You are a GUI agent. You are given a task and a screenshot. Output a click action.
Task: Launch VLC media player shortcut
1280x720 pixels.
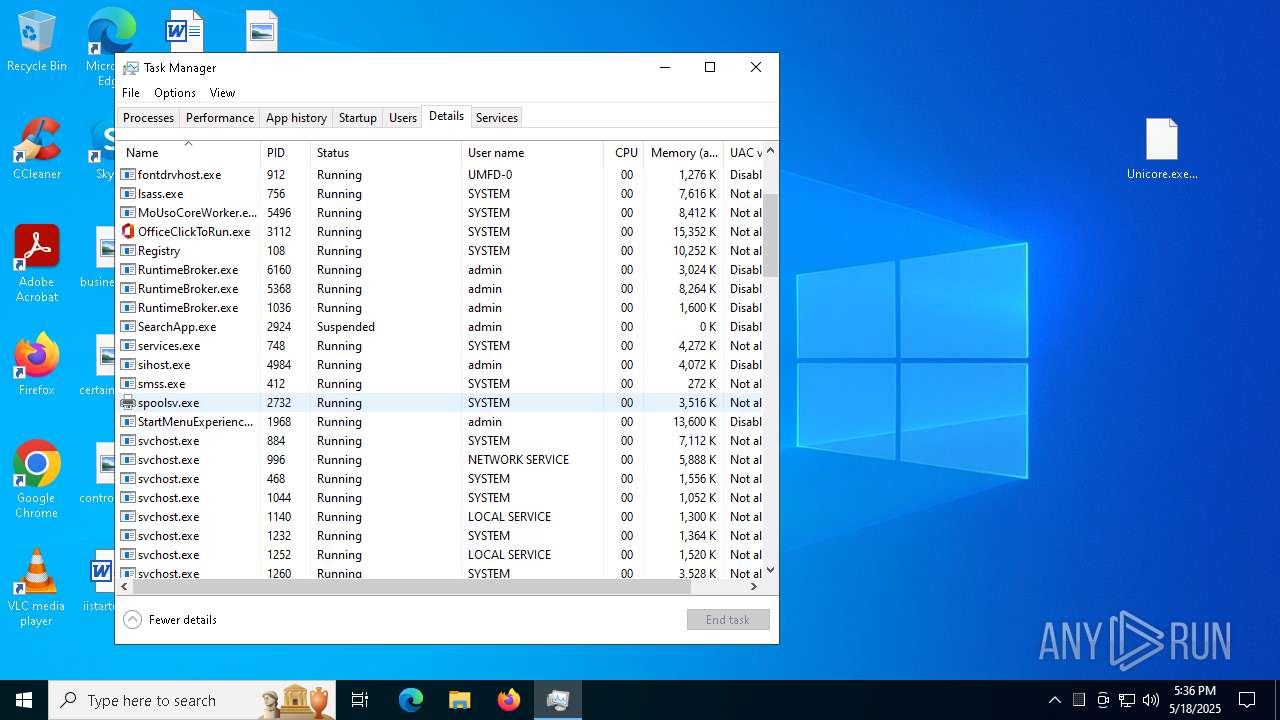pos(37,587)
